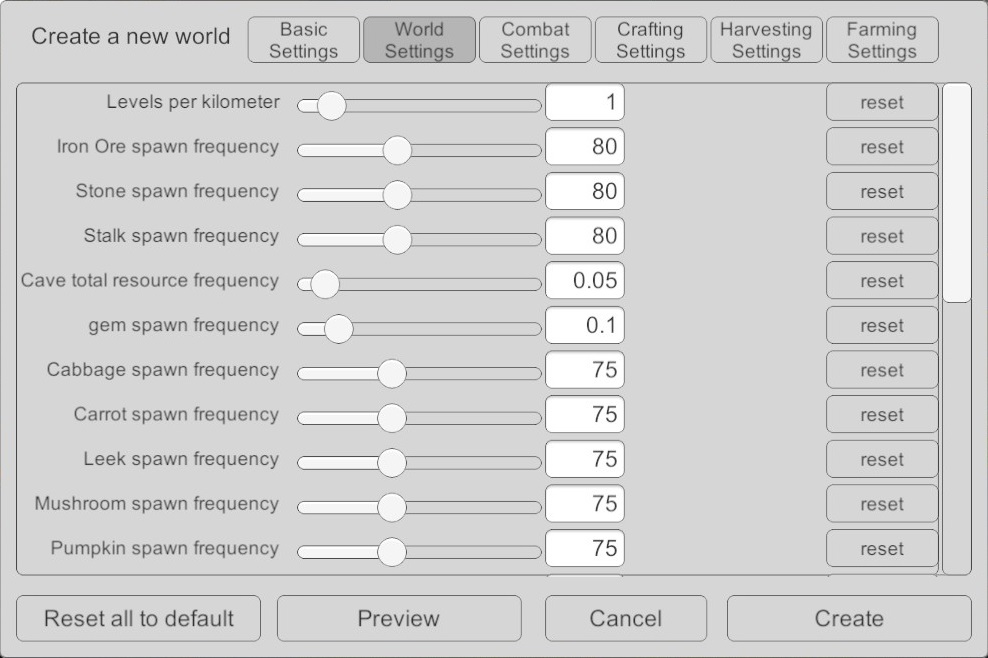Reset the Levels per kilometer setting
This screenshot has width=988, height=658.
click(x=881, y=103)
